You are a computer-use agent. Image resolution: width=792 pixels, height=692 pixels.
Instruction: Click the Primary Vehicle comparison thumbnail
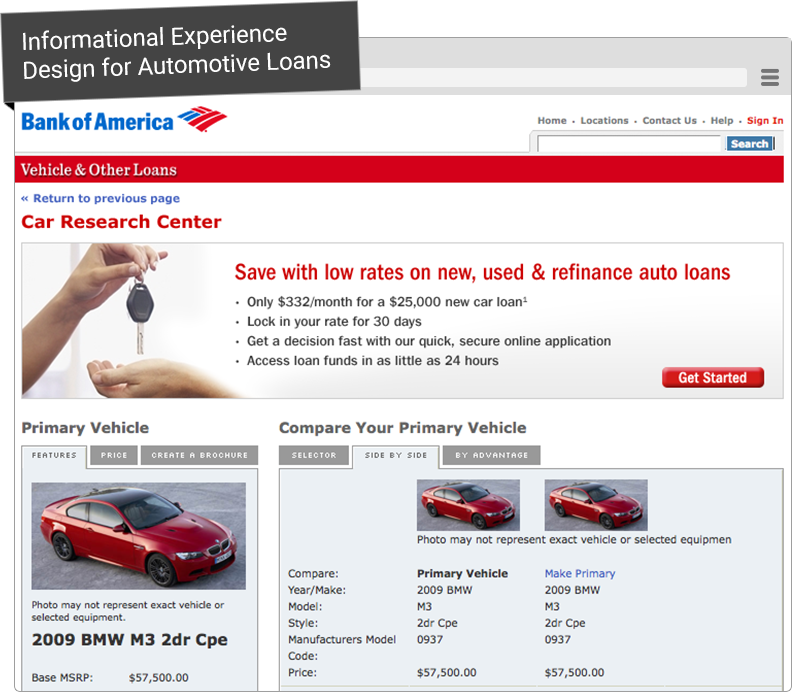468,505
